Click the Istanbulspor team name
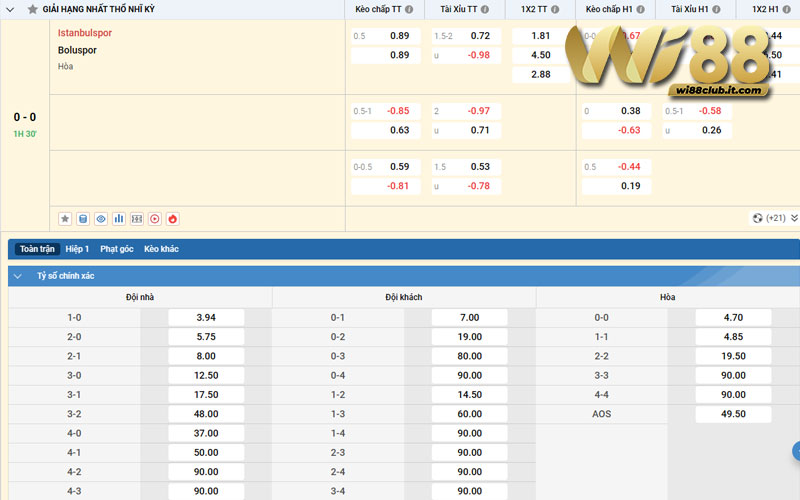Screen dimensions: 800x500 click(x=85, y=33)
